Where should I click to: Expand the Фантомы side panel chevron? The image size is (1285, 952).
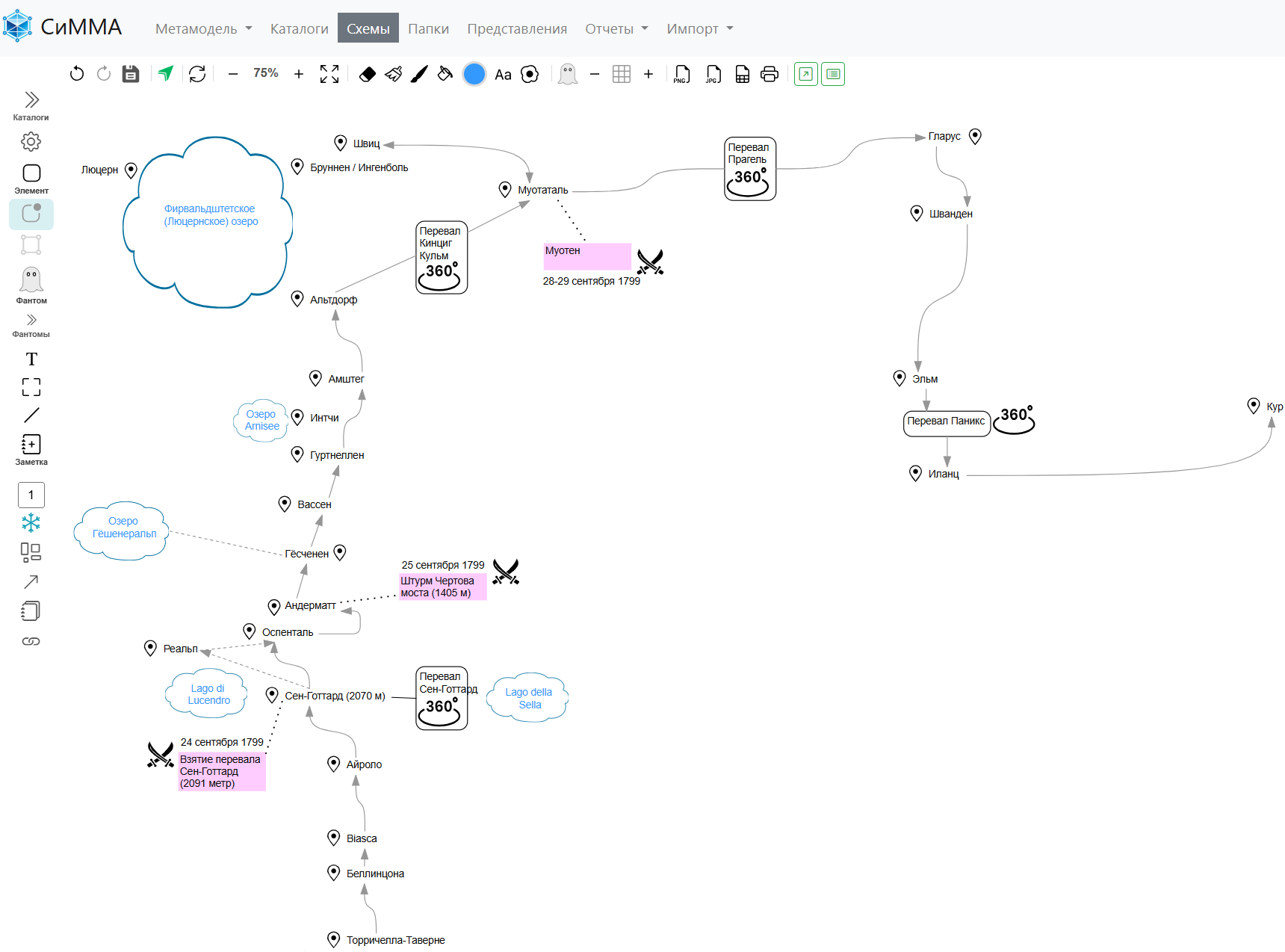point(31,321)
